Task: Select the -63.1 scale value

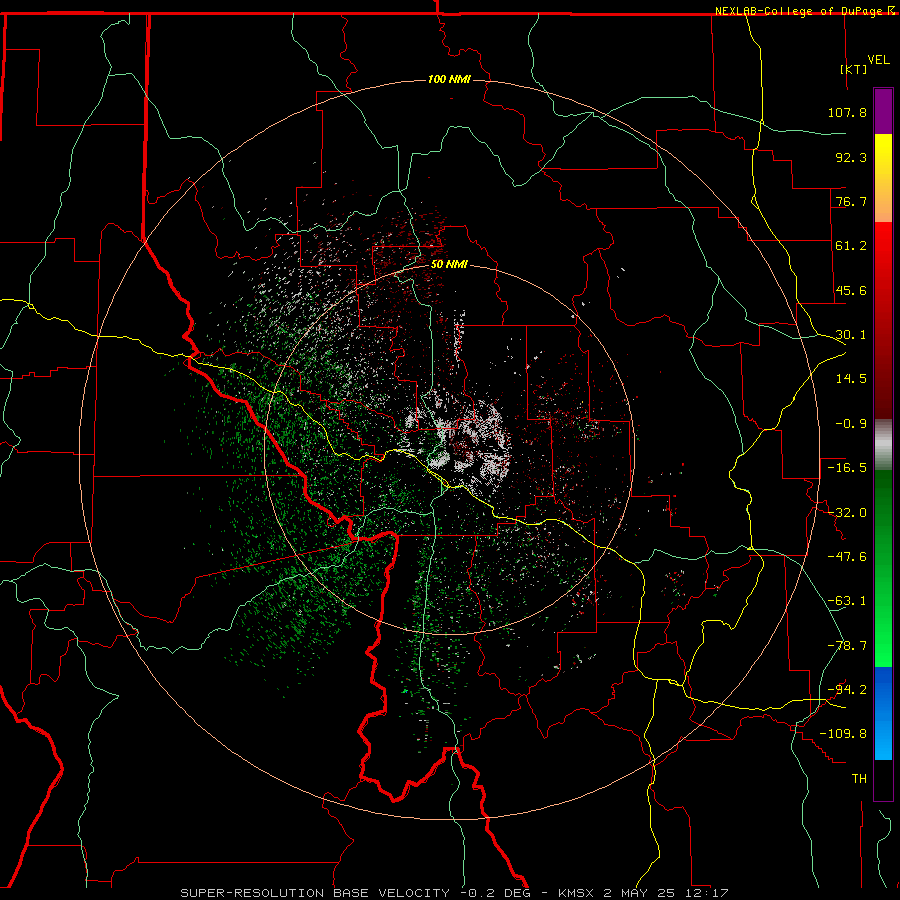Action: 847,601
